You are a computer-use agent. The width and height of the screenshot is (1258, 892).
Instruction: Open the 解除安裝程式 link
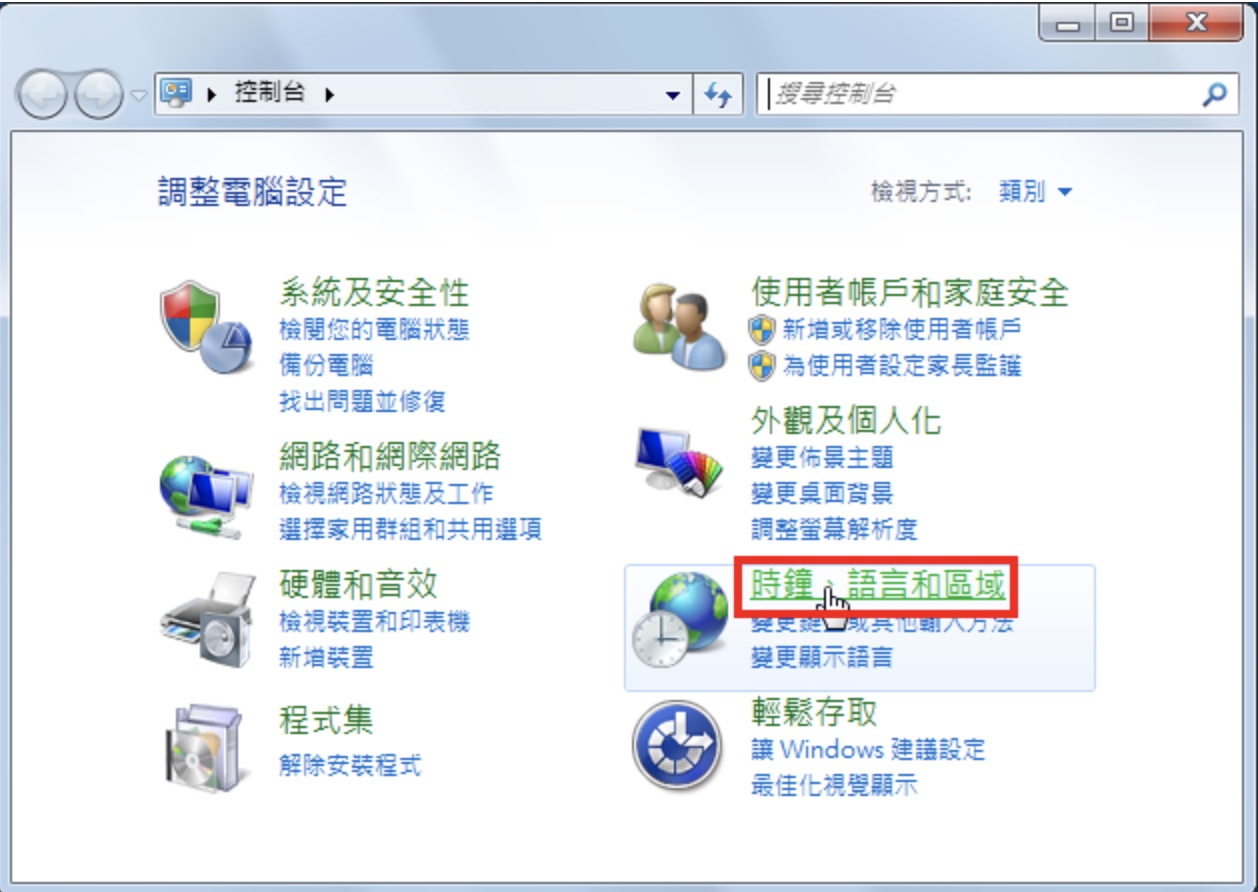350,765
